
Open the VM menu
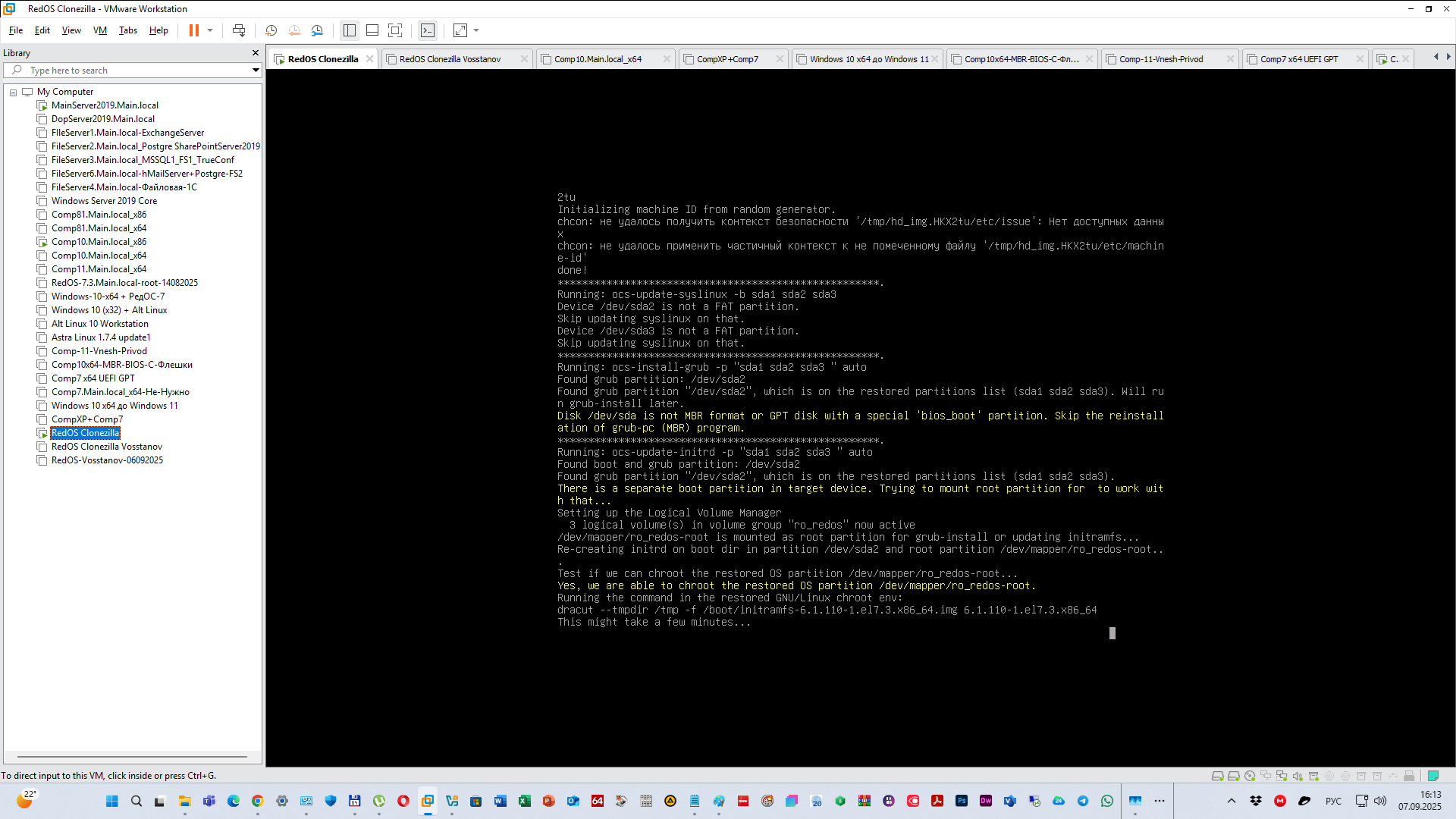coord(99,30)
